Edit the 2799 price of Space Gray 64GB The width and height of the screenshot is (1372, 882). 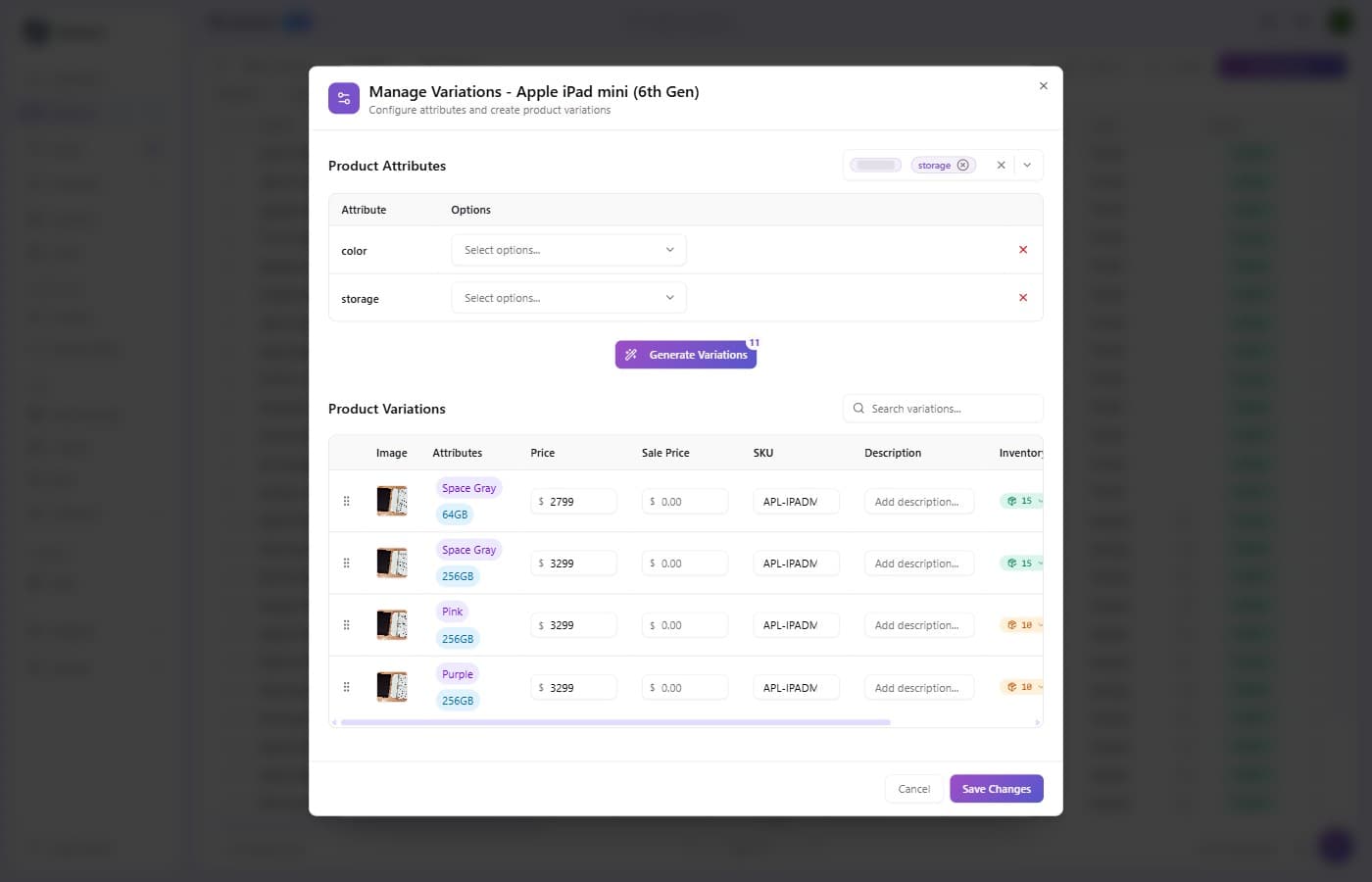click(x=574, y=501)
